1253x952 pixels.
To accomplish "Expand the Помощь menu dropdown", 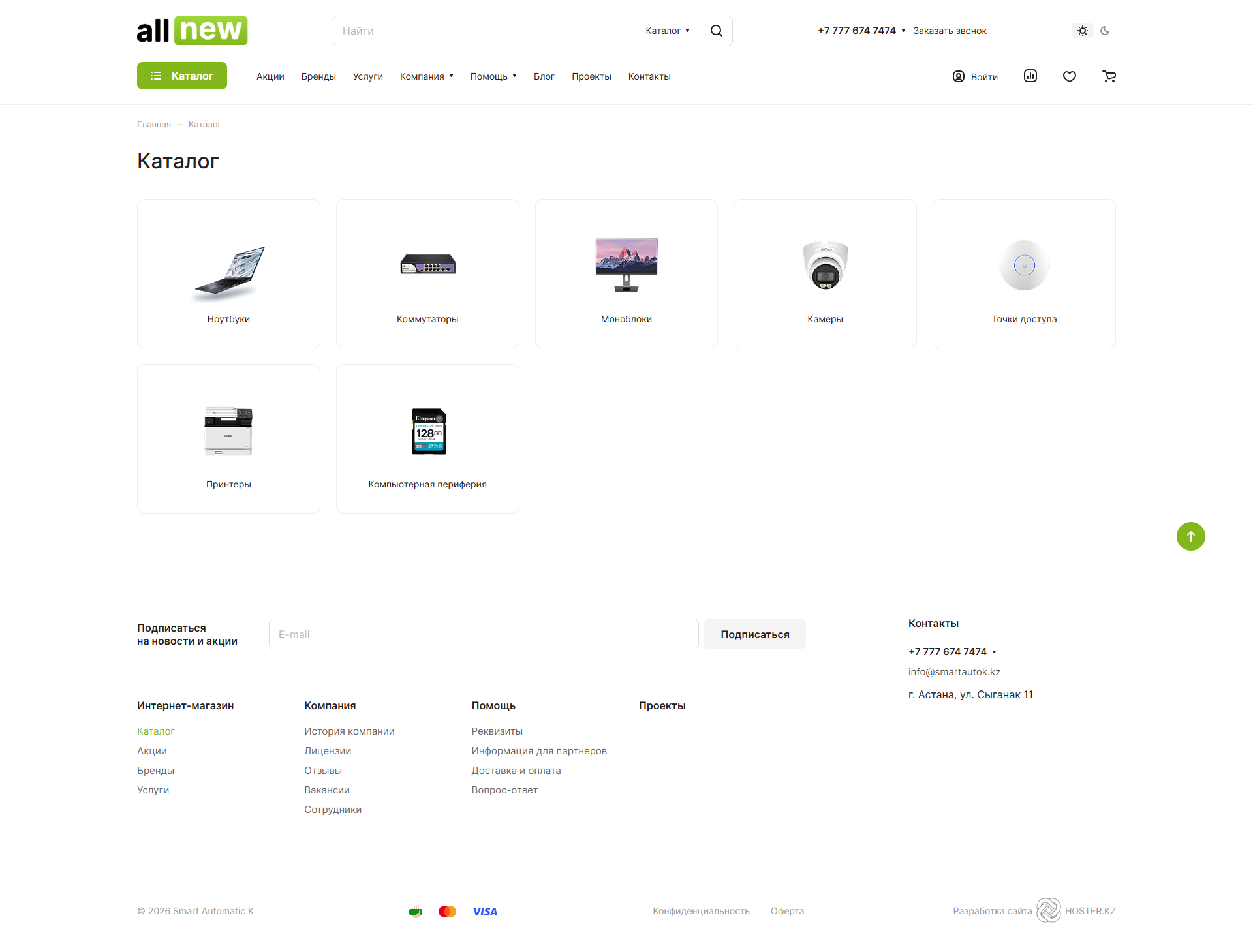I will tap(493, 76).
